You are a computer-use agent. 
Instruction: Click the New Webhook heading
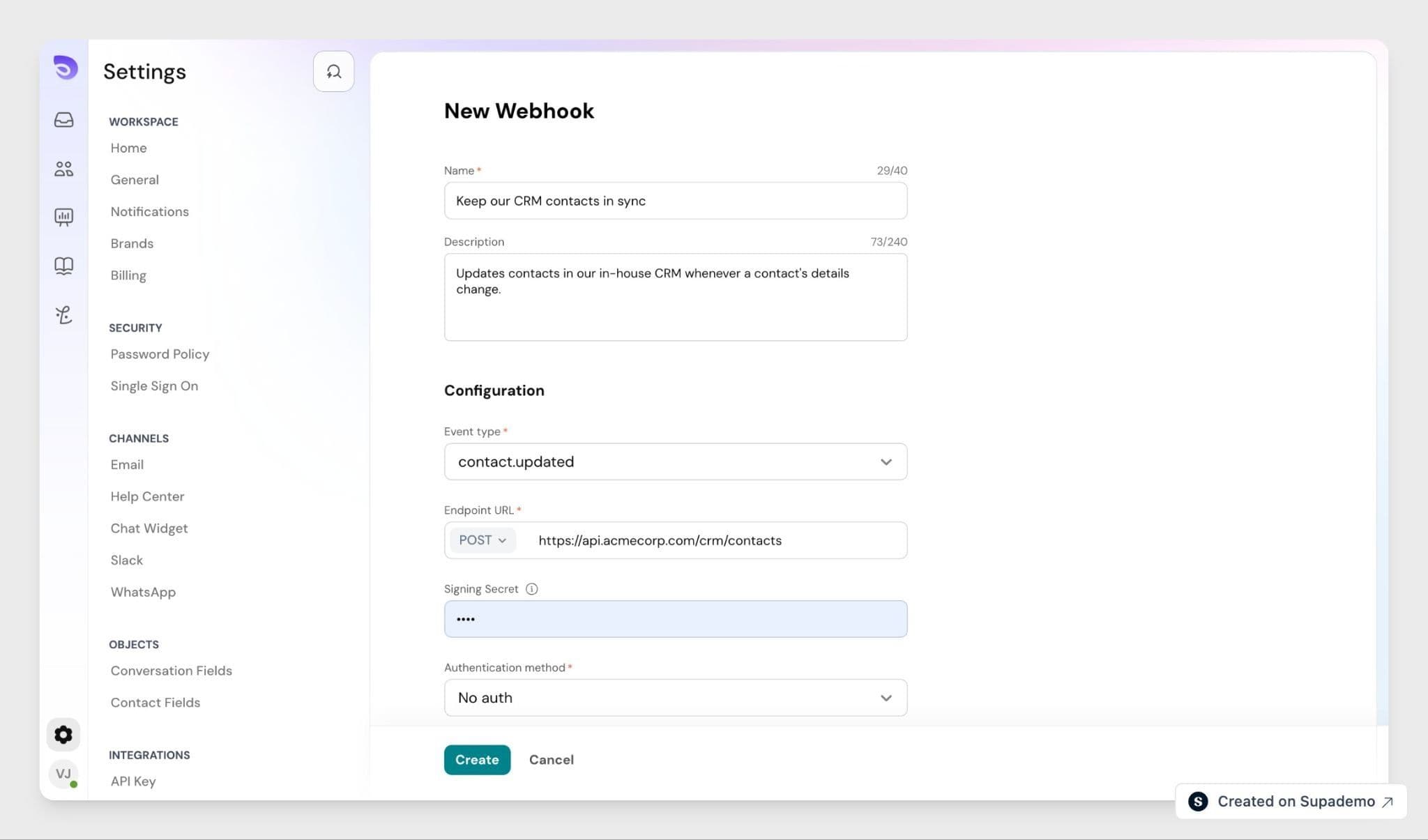coord(519,111)
